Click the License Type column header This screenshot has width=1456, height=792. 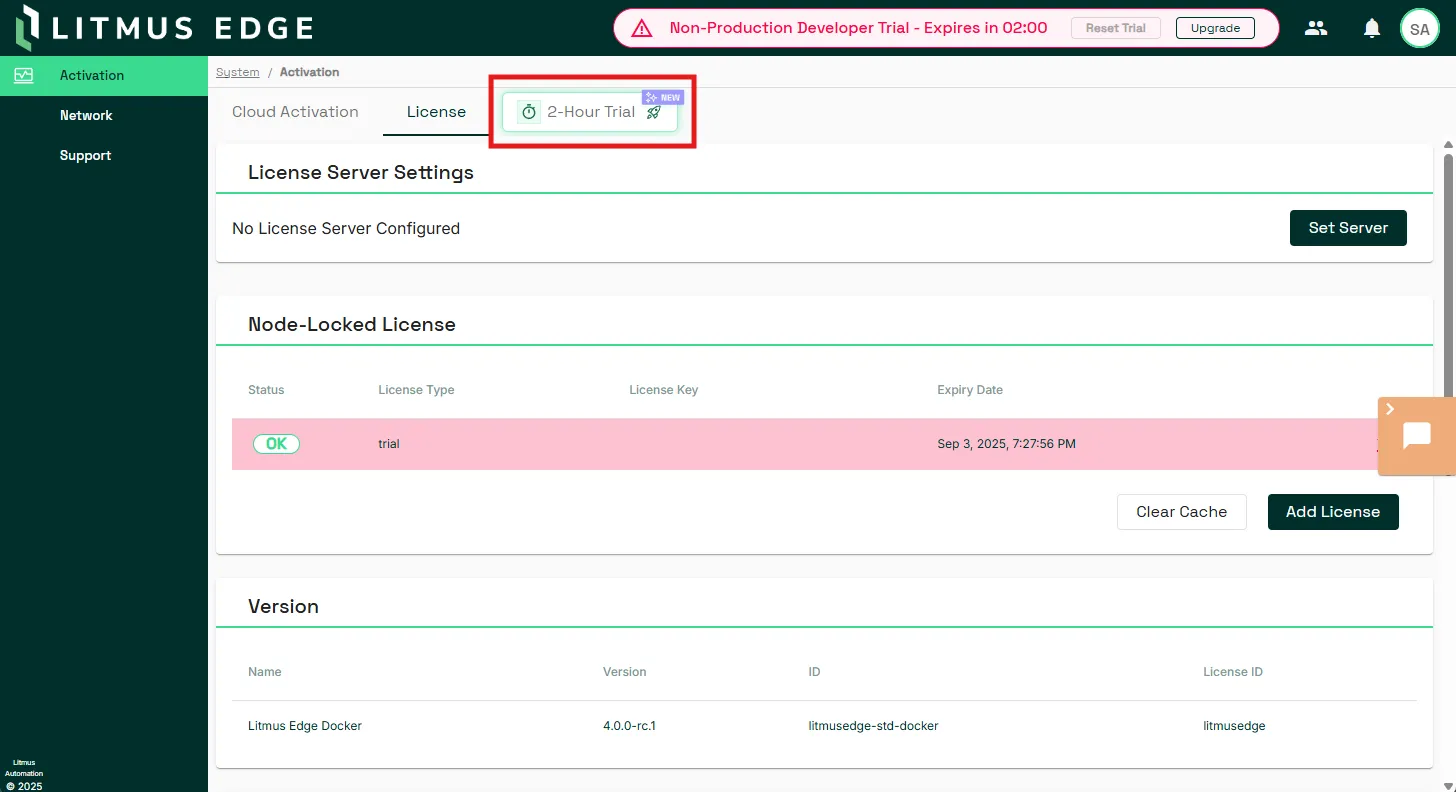point(416,390)
